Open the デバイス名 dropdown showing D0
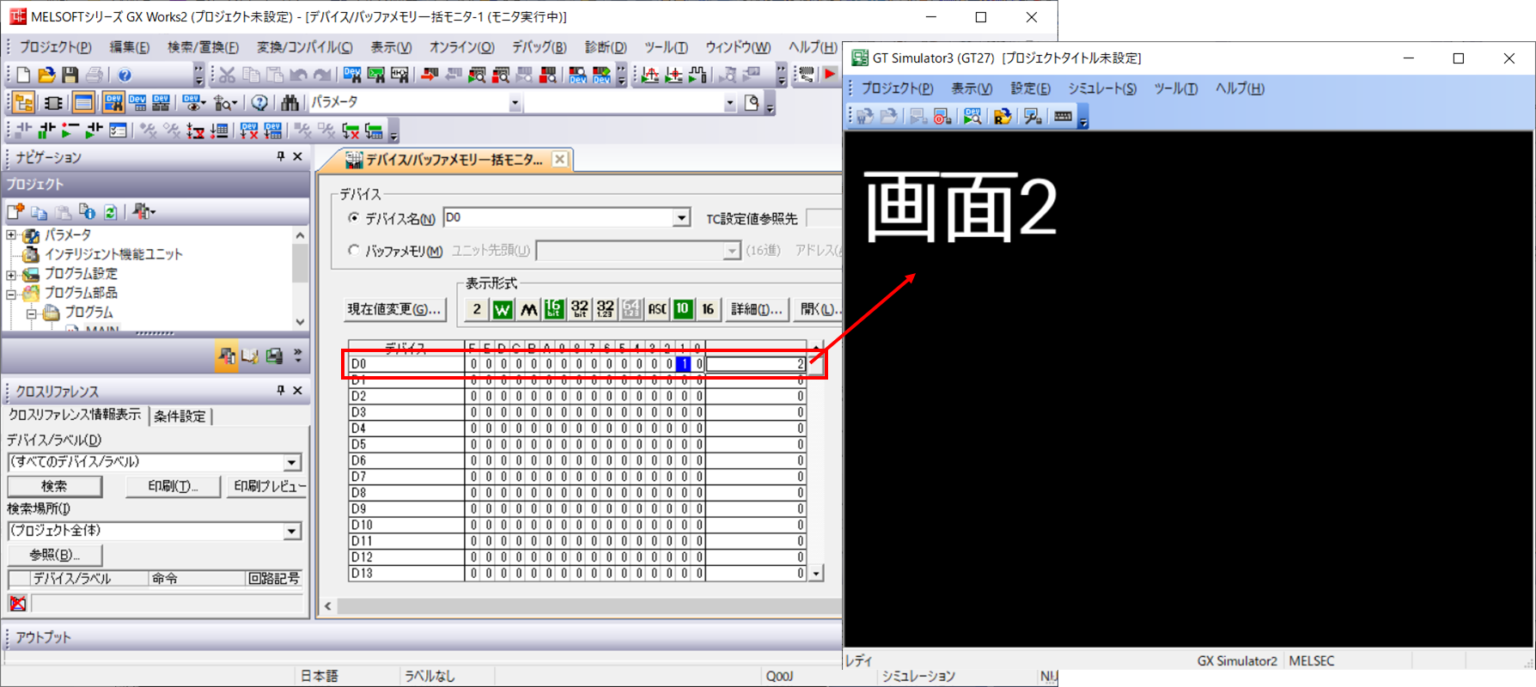The height and width of the screenshot is (687, 1536). [x=682, y=218]
